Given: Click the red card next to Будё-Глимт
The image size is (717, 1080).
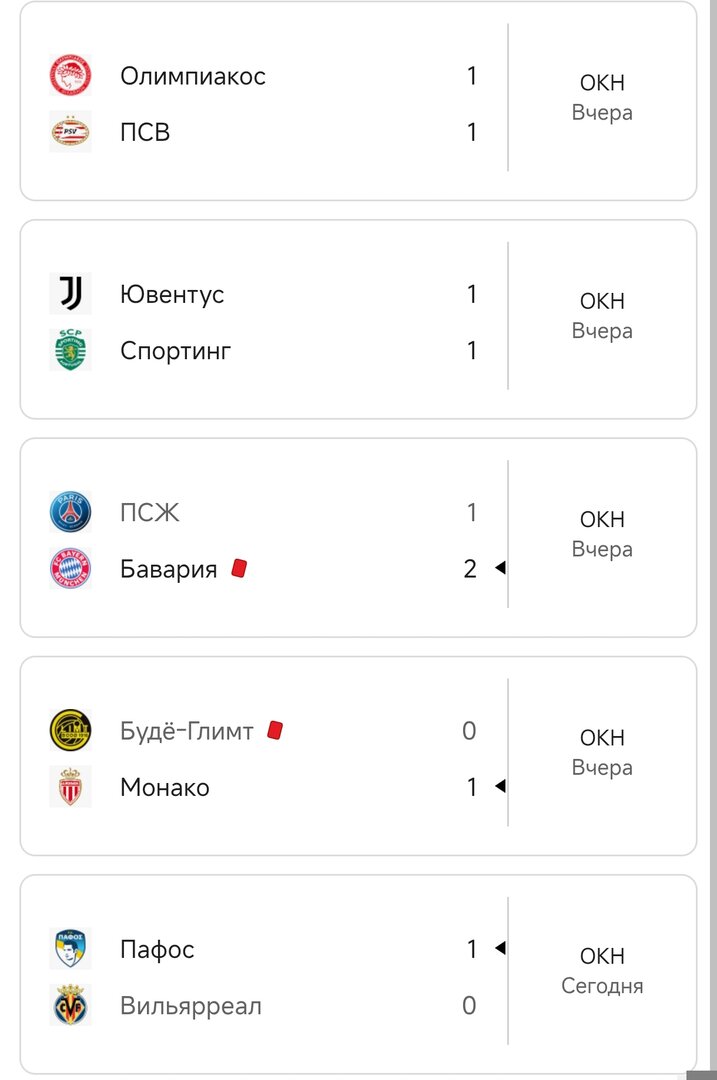Looking at the screenshot, I should [x=275, y=731].
